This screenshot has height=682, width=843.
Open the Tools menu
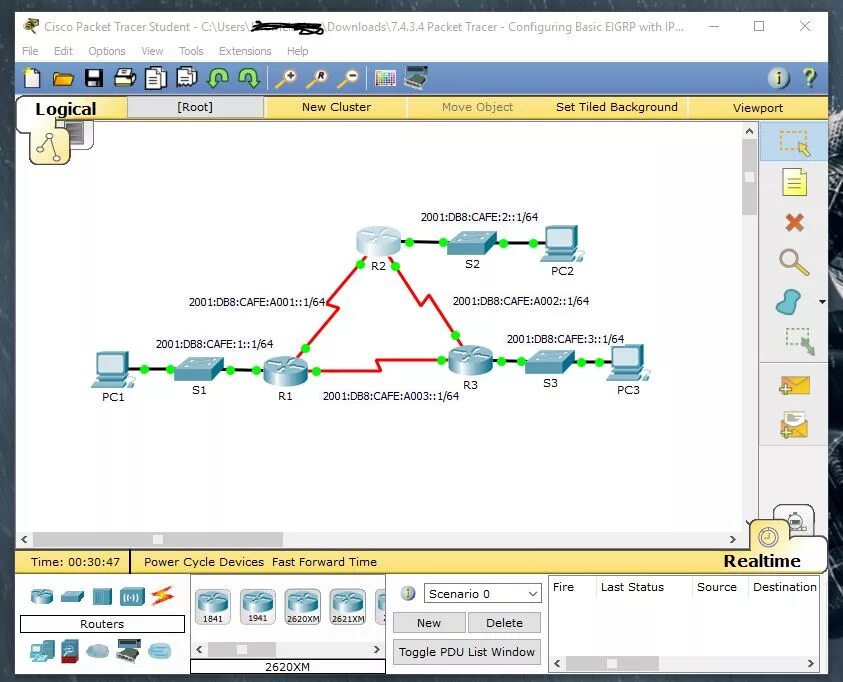[x=191, y=51]
